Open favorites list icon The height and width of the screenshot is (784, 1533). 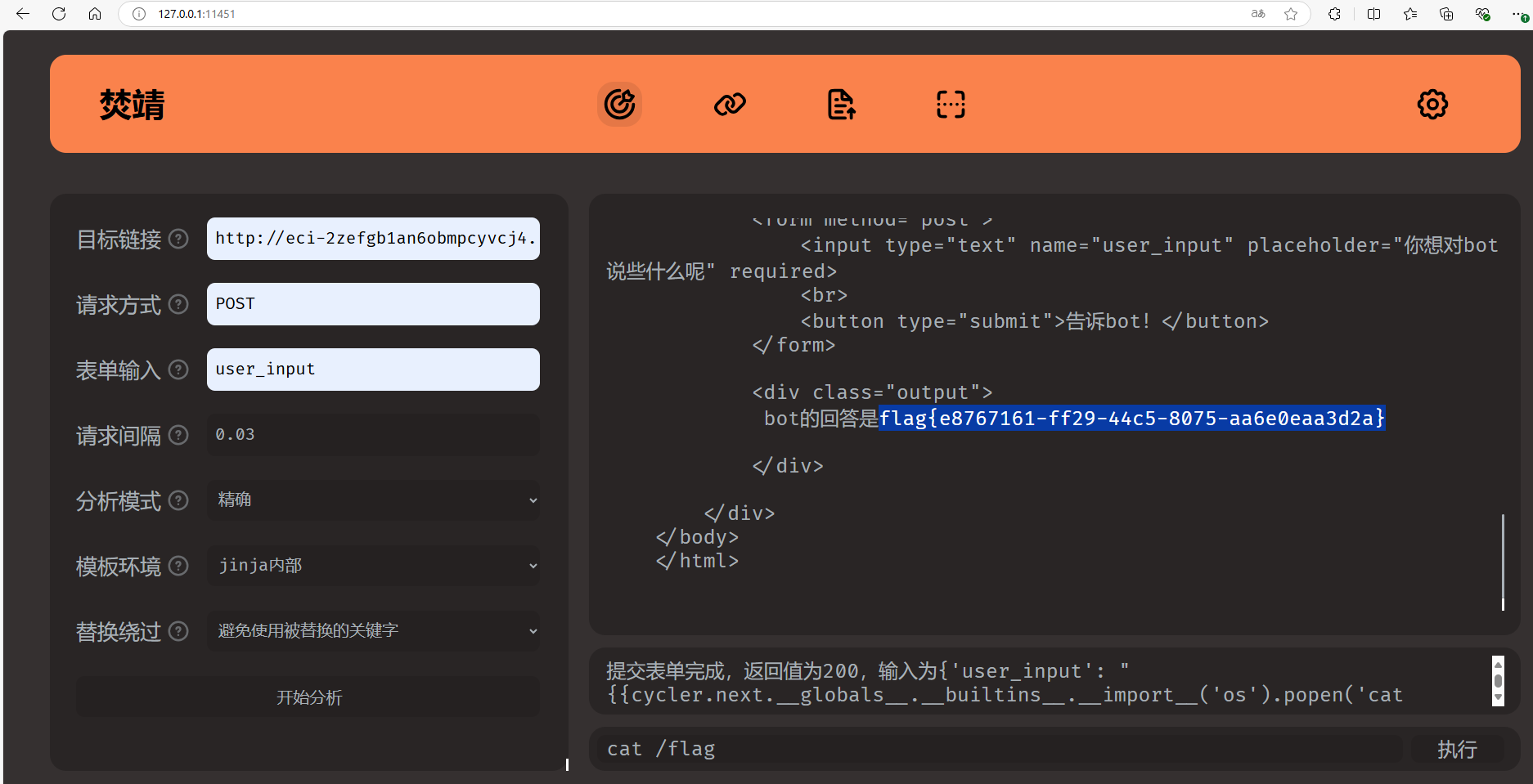(x=1410, y=14)
